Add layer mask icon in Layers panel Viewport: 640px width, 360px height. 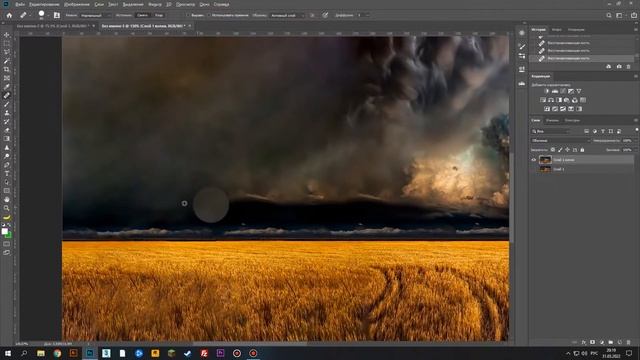593,342
